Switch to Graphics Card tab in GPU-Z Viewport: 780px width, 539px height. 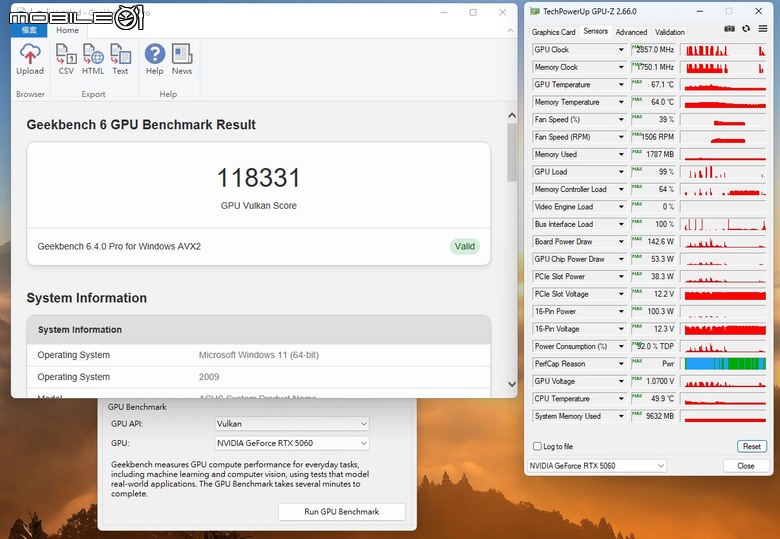tap(553, 32)
